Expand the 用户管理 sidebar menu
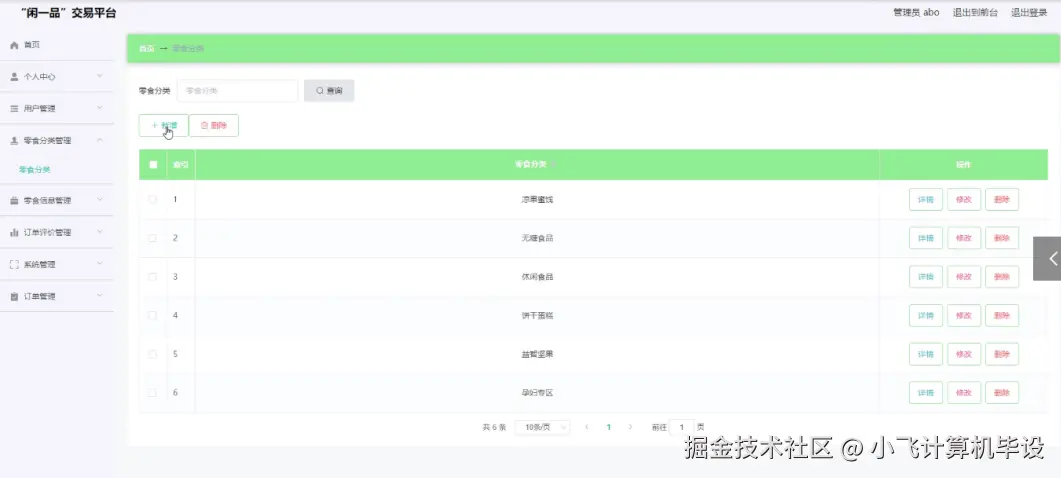Image resolution: width=1061 pixels, height=478 pixels. coord(57,108)
